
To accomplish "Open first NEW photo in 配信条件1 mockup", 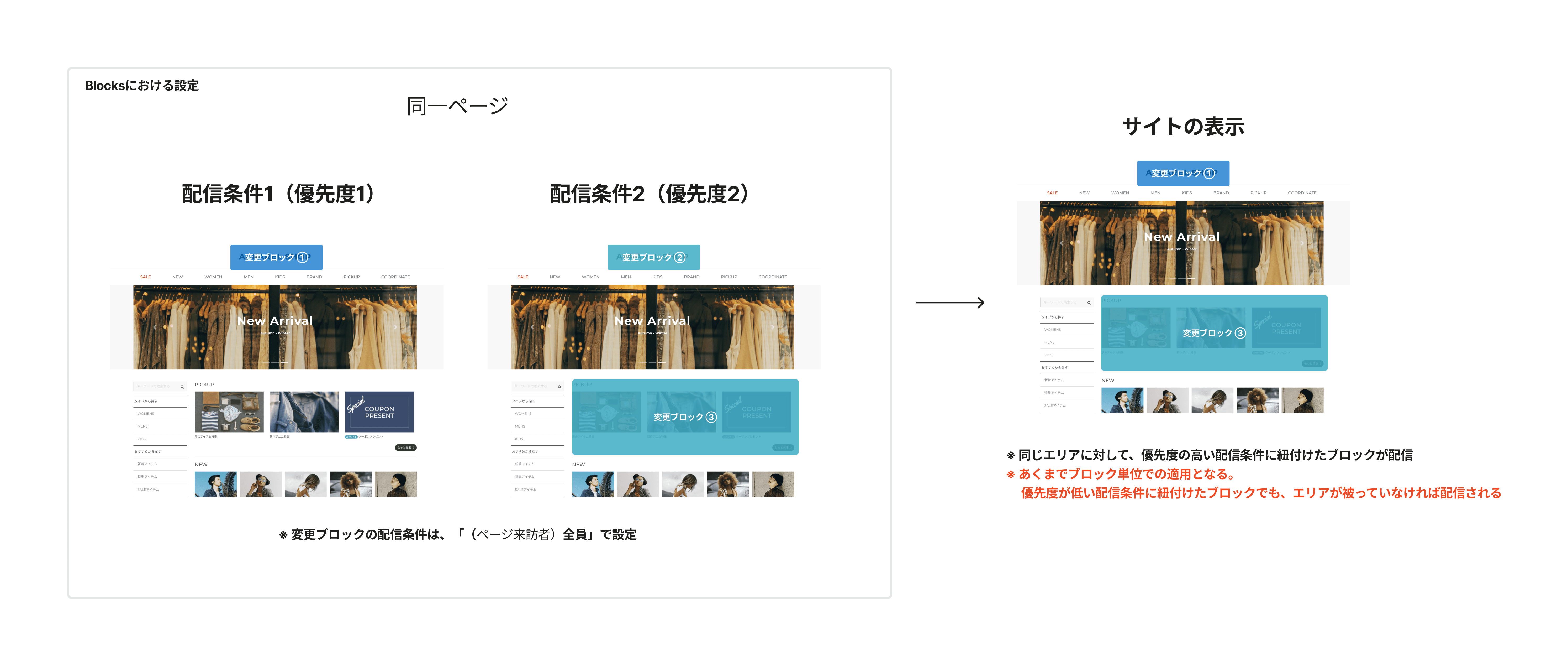I will [x=215, y=485].
